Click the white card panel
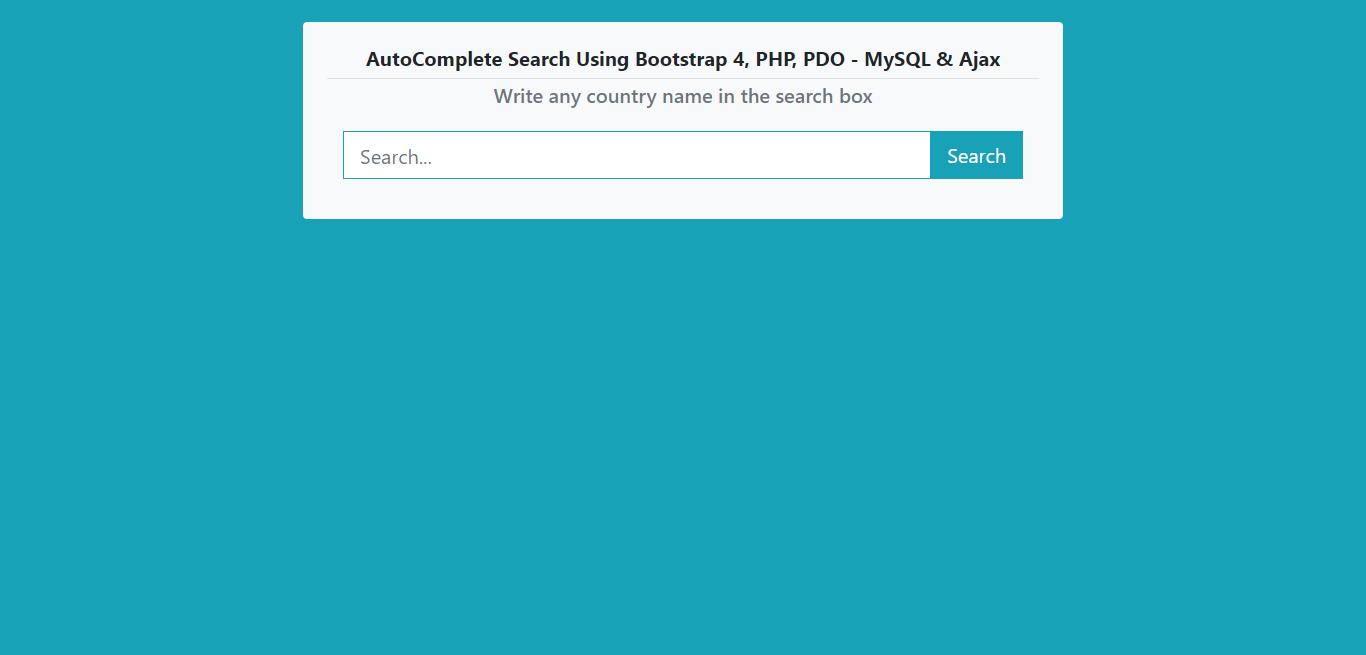 pyautogui.click(x=683, y=200)
